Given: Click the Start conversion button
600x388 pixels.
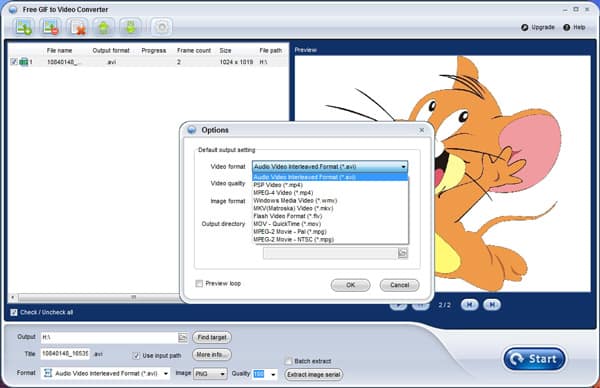Looking at the screenshot, I should [x=535, y=359].
